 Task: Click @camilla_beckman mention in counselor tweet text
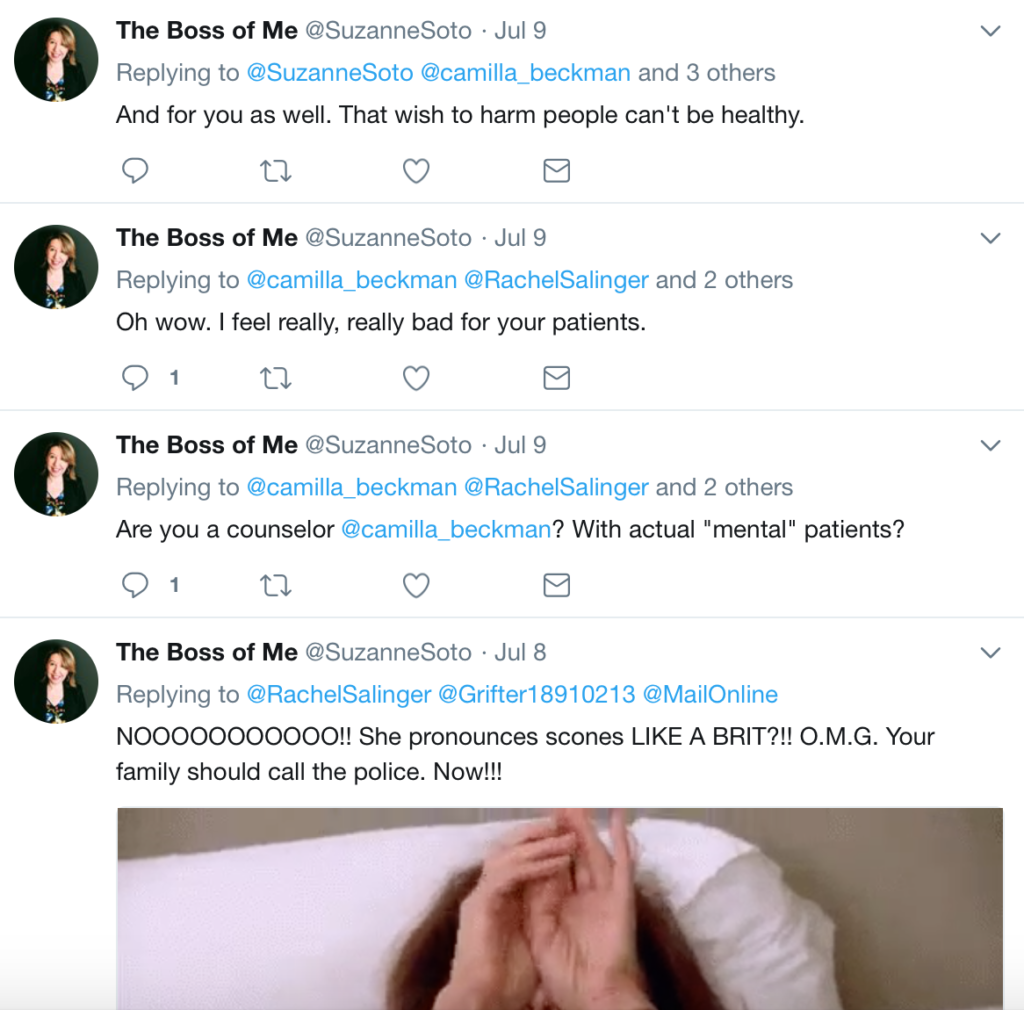click(446, 529)
